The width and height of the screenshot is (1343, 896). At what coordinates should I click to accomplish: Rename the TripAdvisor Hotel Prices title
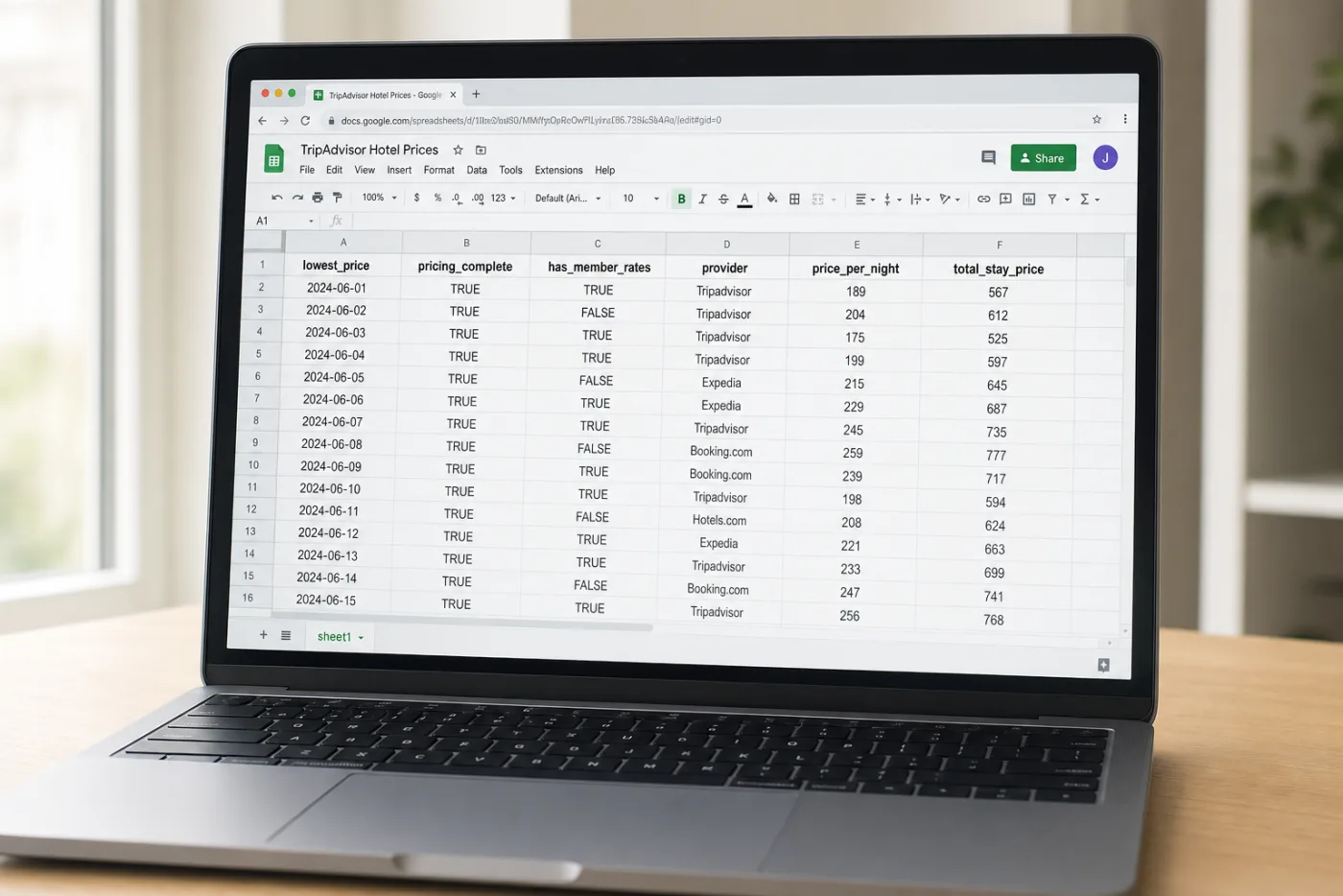tap(369, 150)
